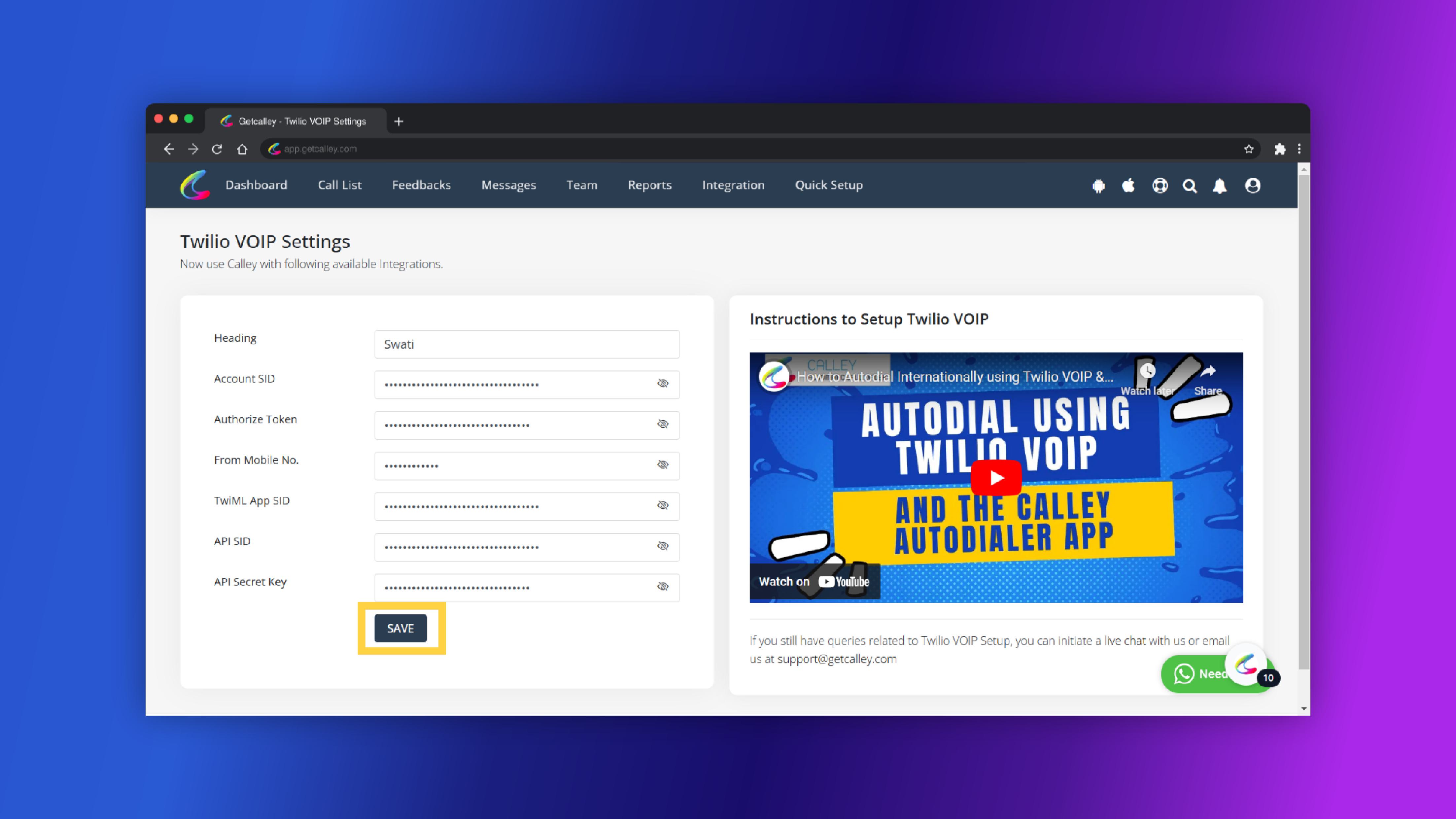The height and width of the screenshot is (819, 1456).
Task: Open the Messages menu
Action: point(509,185)
